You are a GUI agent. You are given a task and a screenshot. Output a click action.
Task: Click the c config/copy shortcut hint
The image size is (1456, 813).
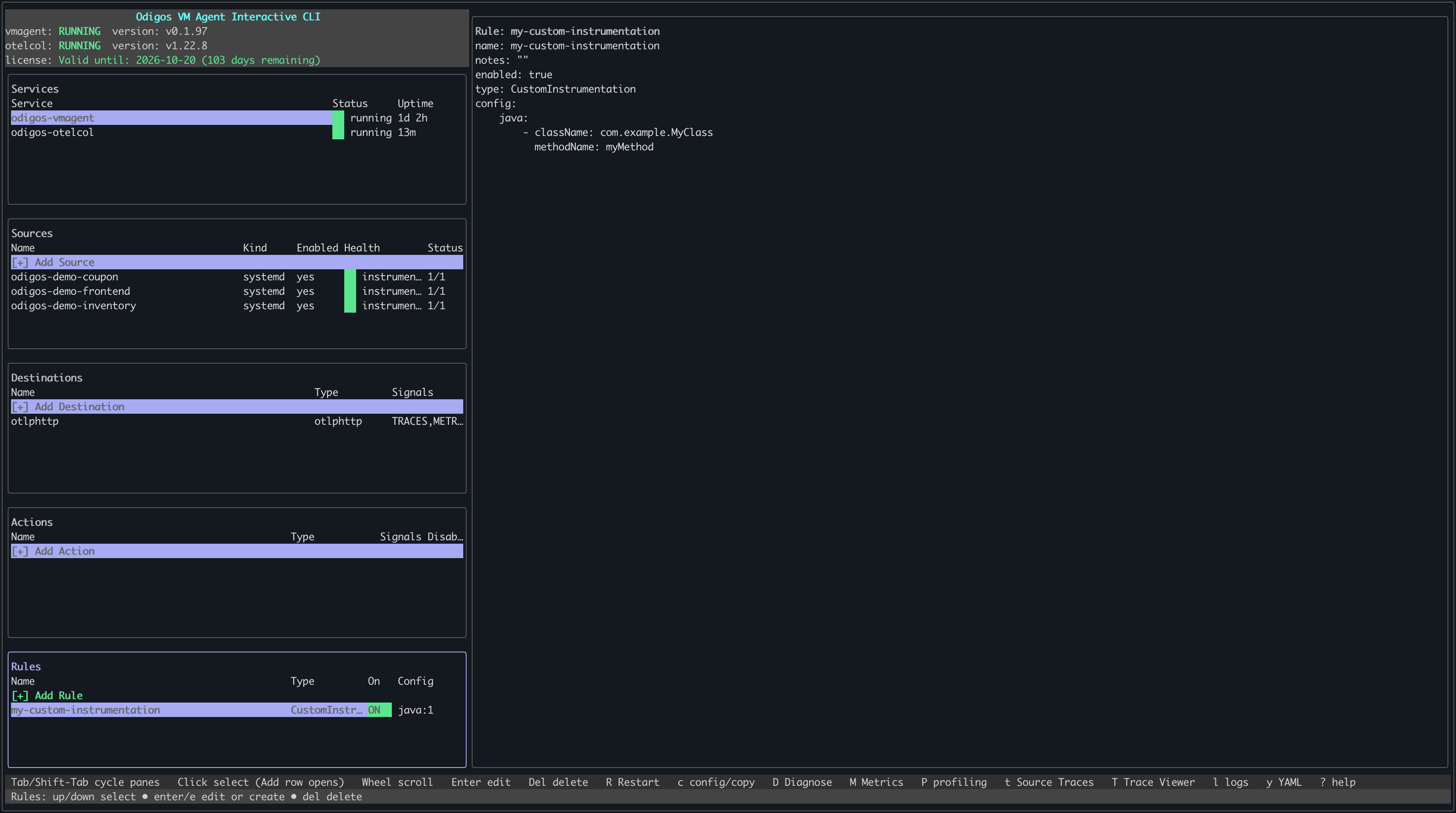click(716, 782)
